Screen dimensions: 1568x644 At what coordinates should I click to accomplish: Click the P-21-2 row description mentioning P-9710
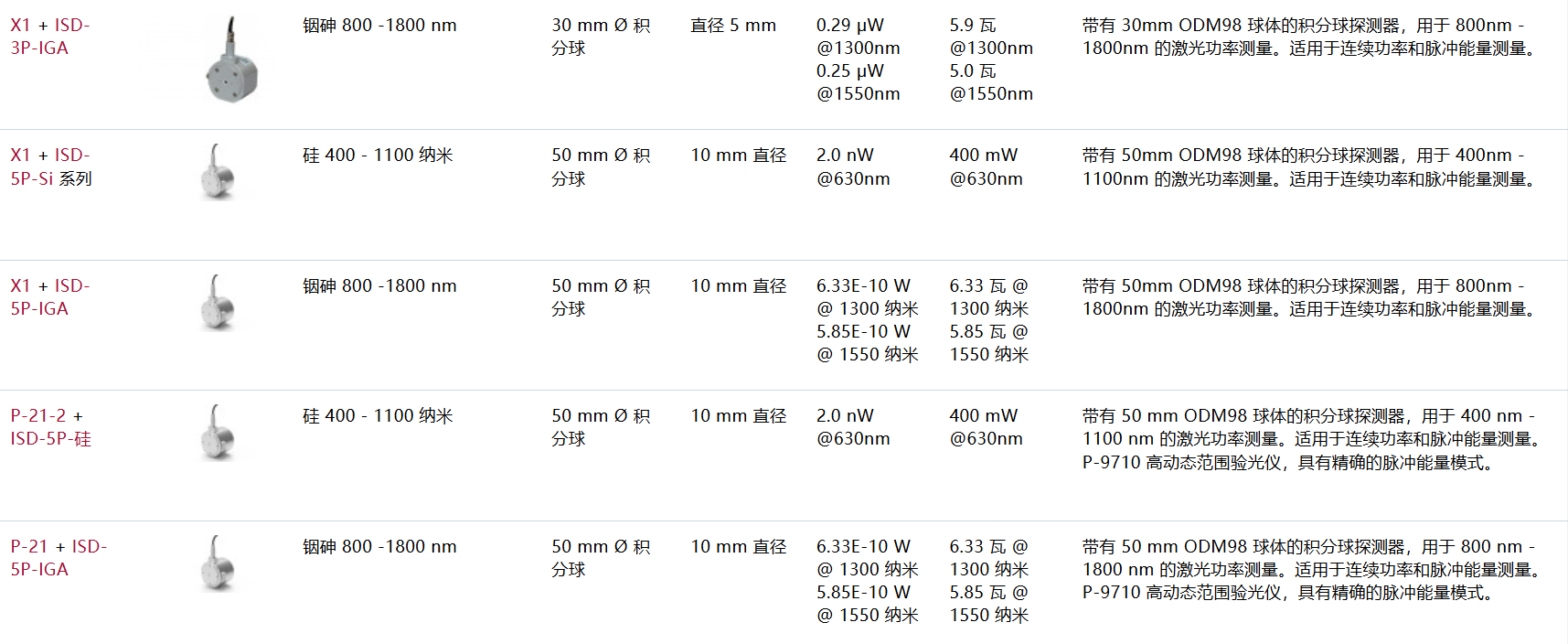coord(1314,439)
